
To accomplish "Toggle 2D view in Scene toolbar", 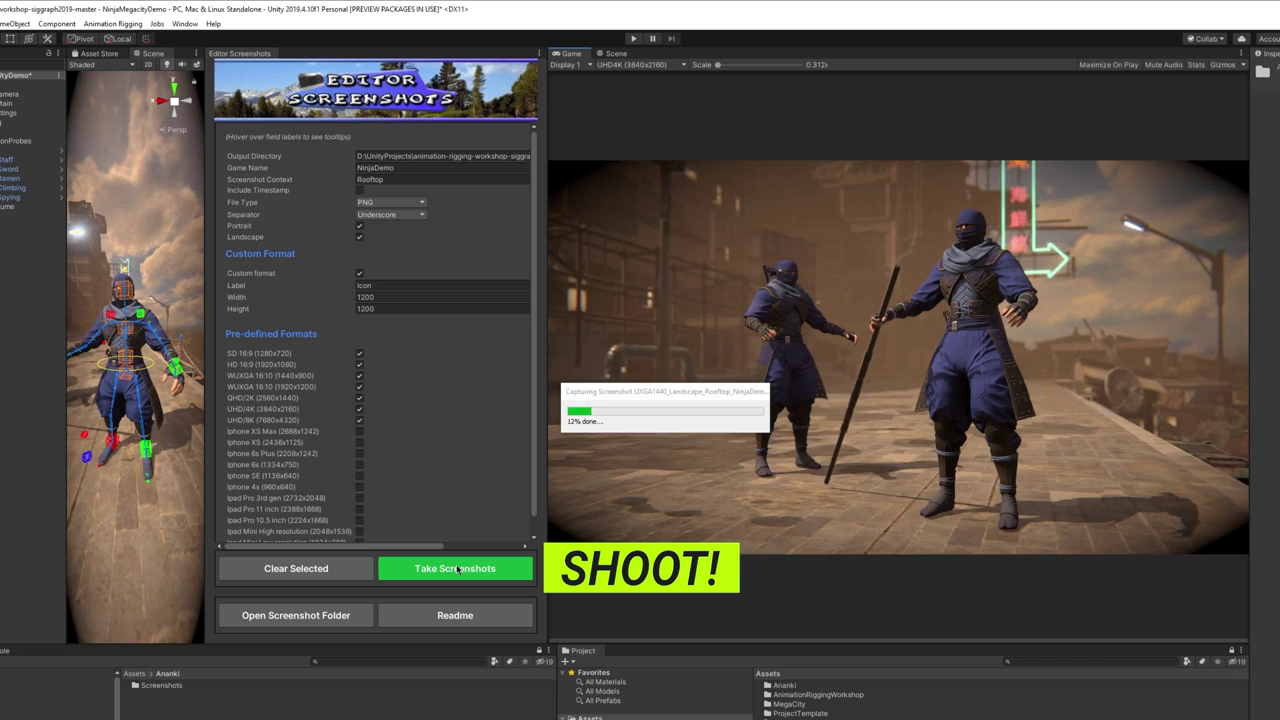I will 149,65.
